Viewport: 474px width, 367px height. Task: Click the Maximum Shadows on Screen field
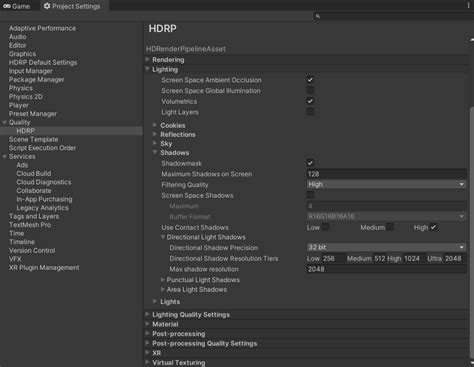coord(386,174)
